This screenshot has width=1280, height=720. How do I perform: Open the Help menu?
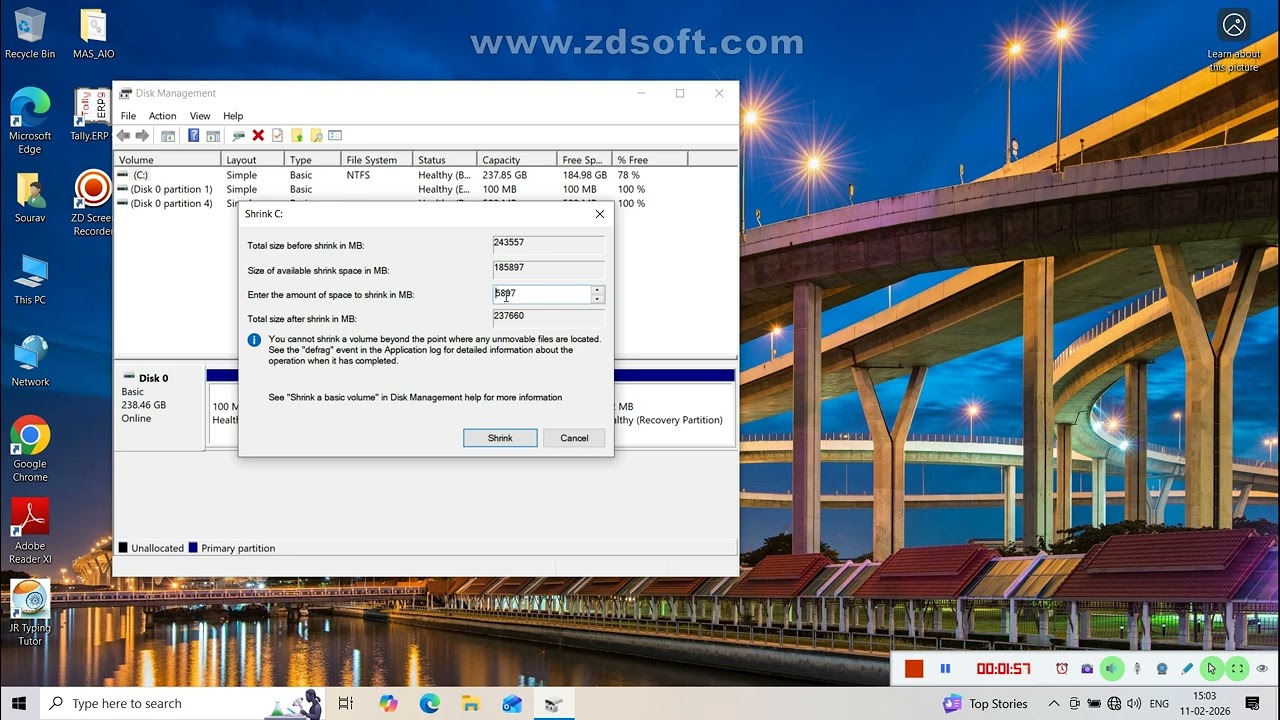[233, 116]
